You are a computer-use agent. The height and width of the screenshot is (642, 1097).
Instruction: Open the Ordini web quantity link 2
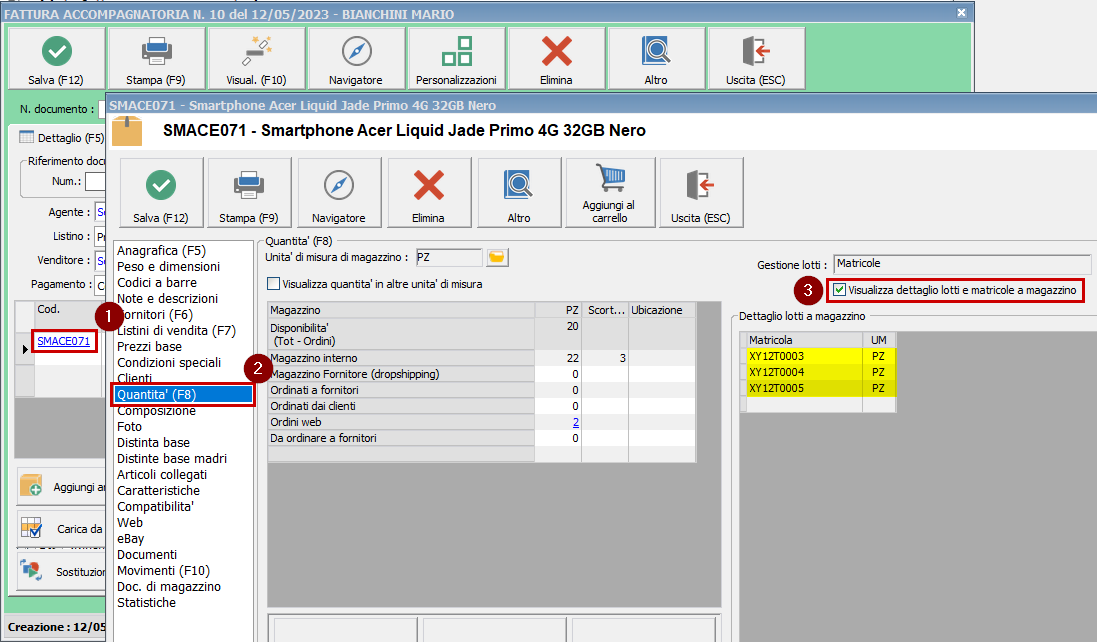tap(576, 422)
